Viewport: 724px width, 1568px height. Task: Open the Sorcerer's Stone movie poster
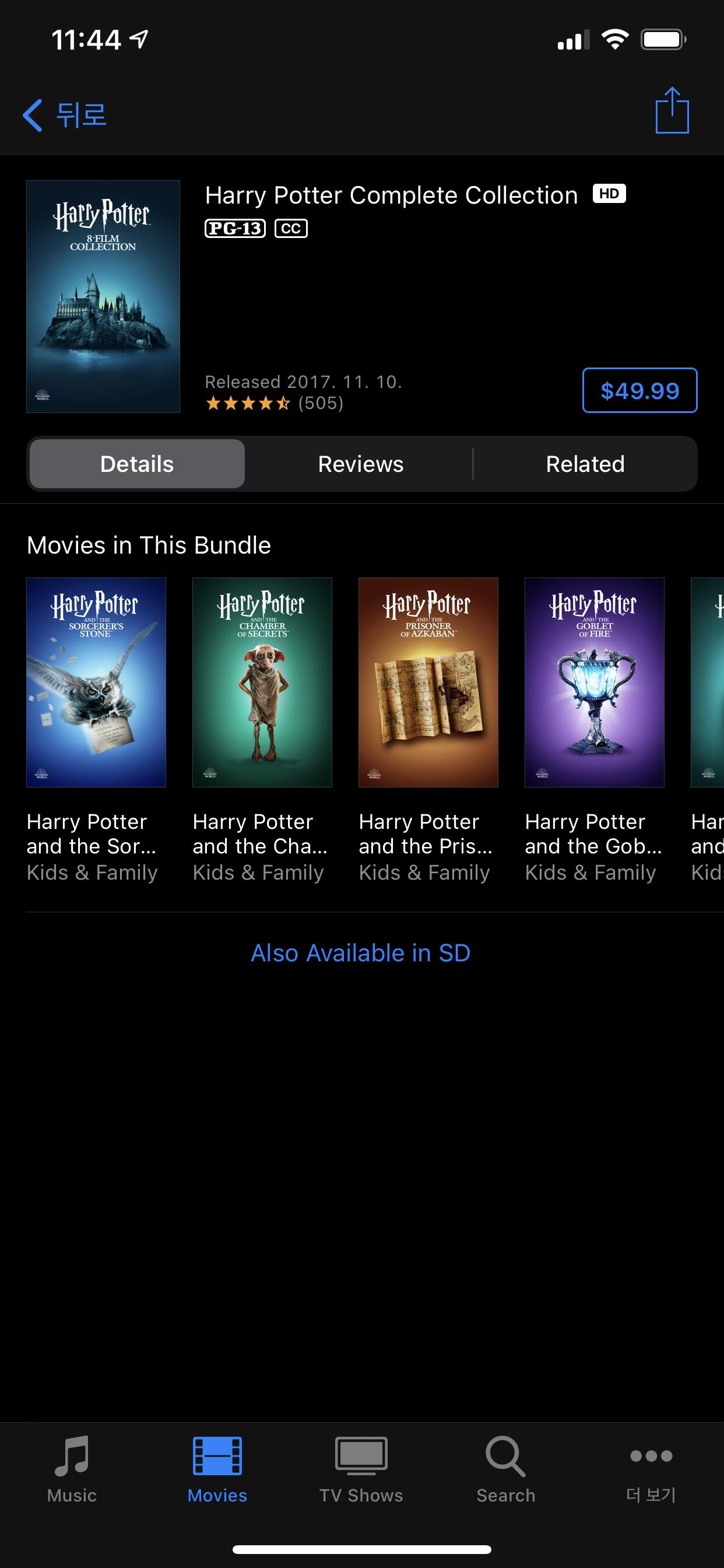[96, 682]
